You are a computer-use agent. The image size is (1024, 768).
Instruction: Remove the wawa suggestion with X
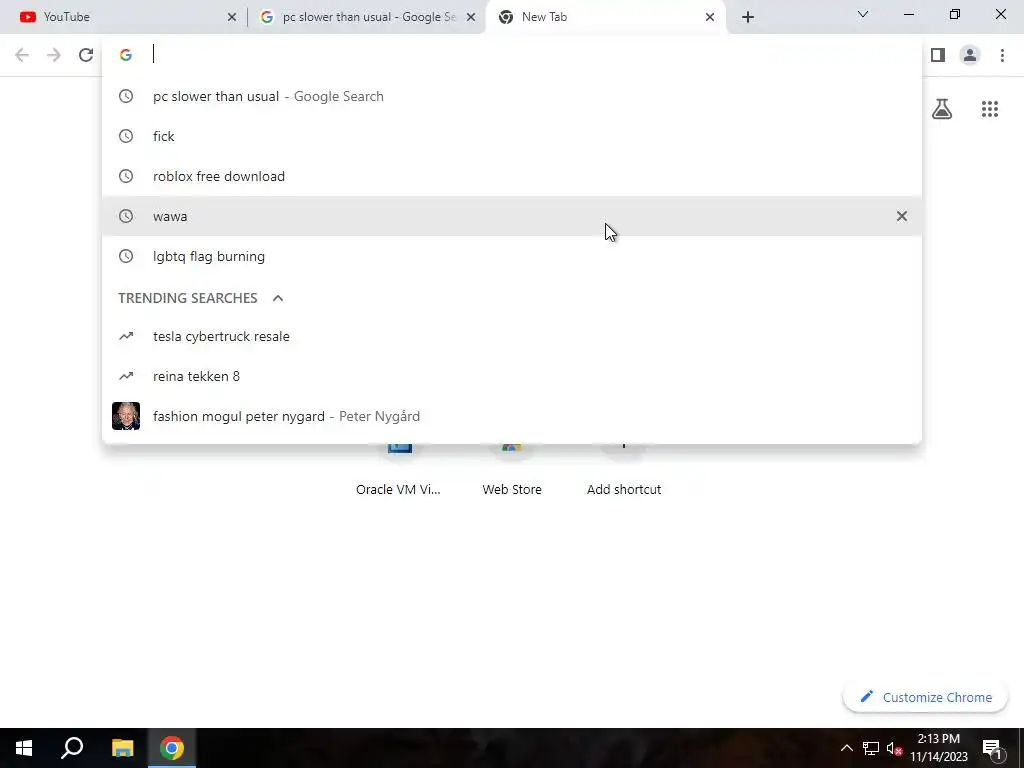[901, 216]
